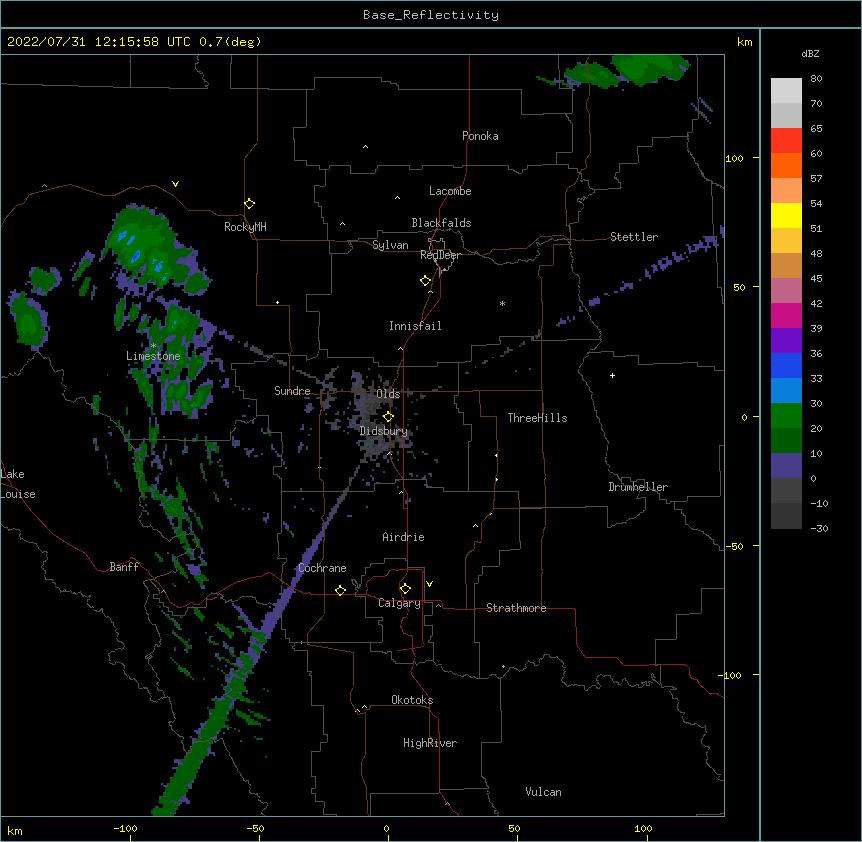Click the Lacombe city label
Viewport: 862px width, 842px height.
point(450,191)
